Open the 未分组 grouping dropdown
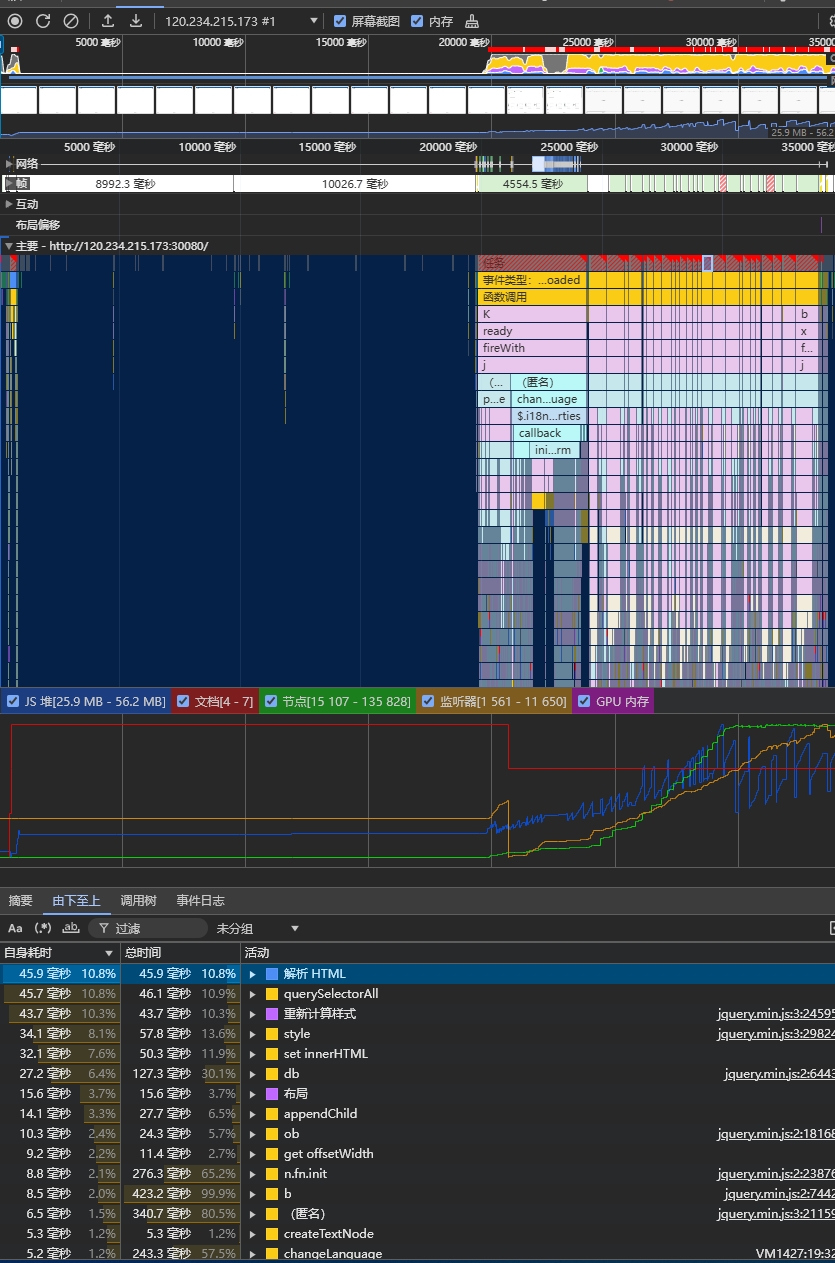The height and width of the screenshot is (1263, 835). click(257, 929)
